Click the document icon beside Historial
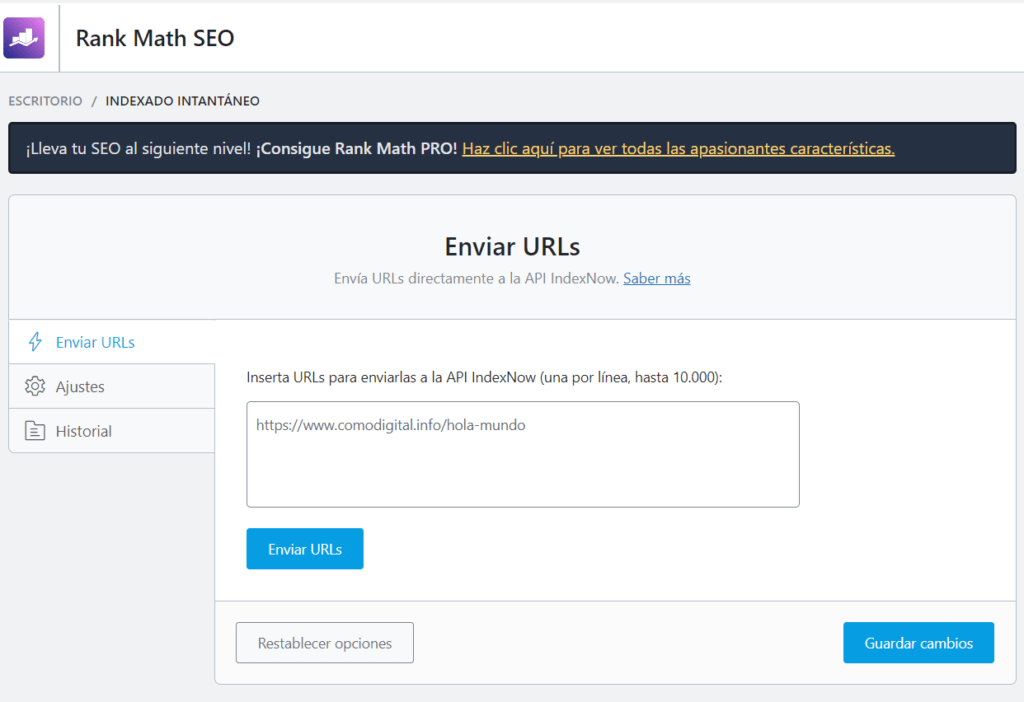 point(35,430)
